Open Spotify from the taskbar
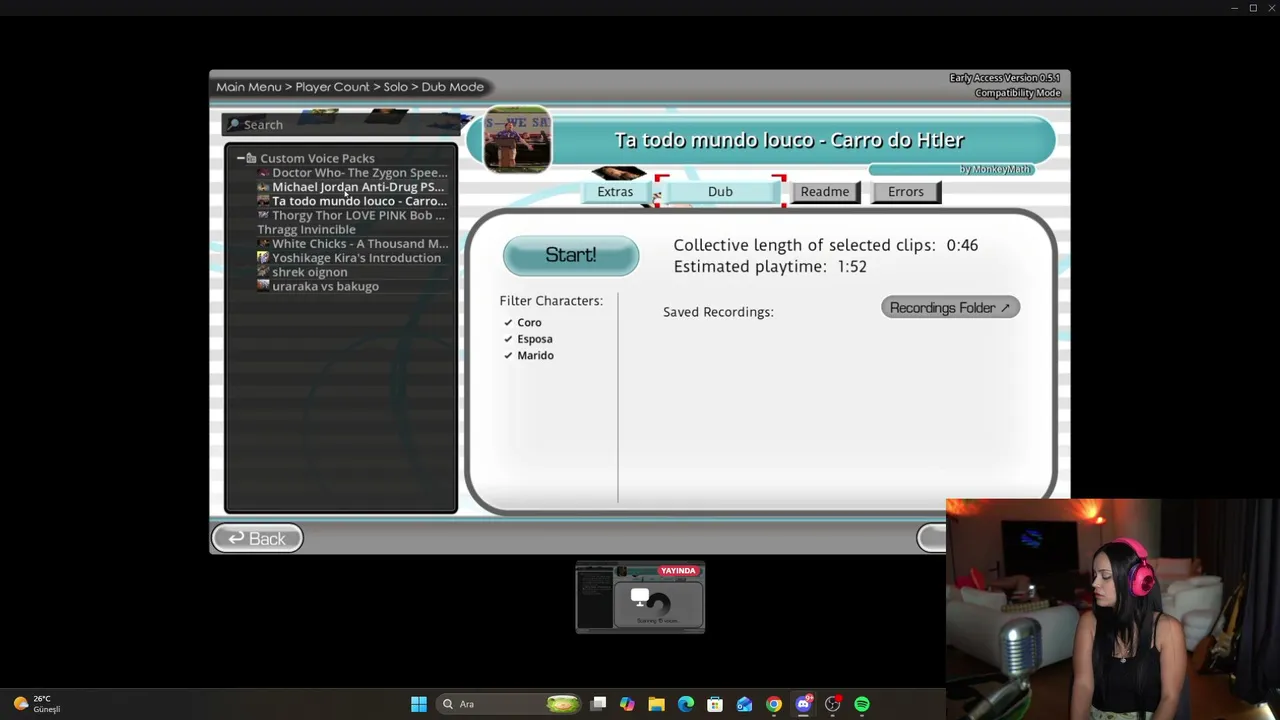This screenshot has height=720, width=1280. 862,704
